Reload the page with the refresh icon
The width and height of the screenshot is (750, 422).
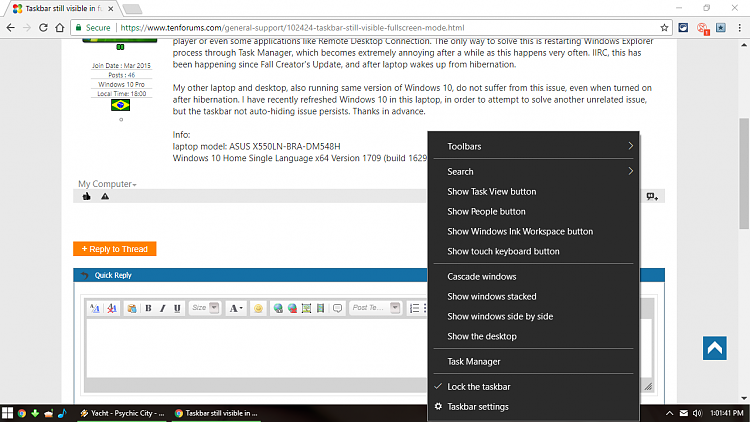pos(43,28)
